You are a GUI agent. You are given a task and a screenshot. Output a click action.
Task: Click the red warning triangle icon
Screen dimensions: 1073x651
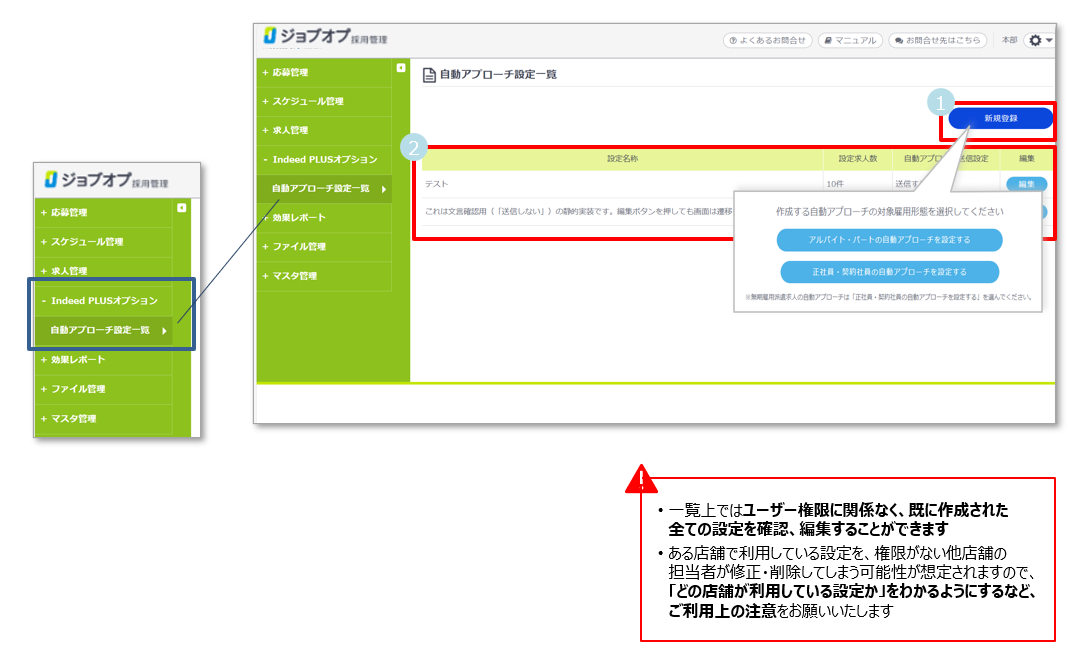tap(640, 480)
